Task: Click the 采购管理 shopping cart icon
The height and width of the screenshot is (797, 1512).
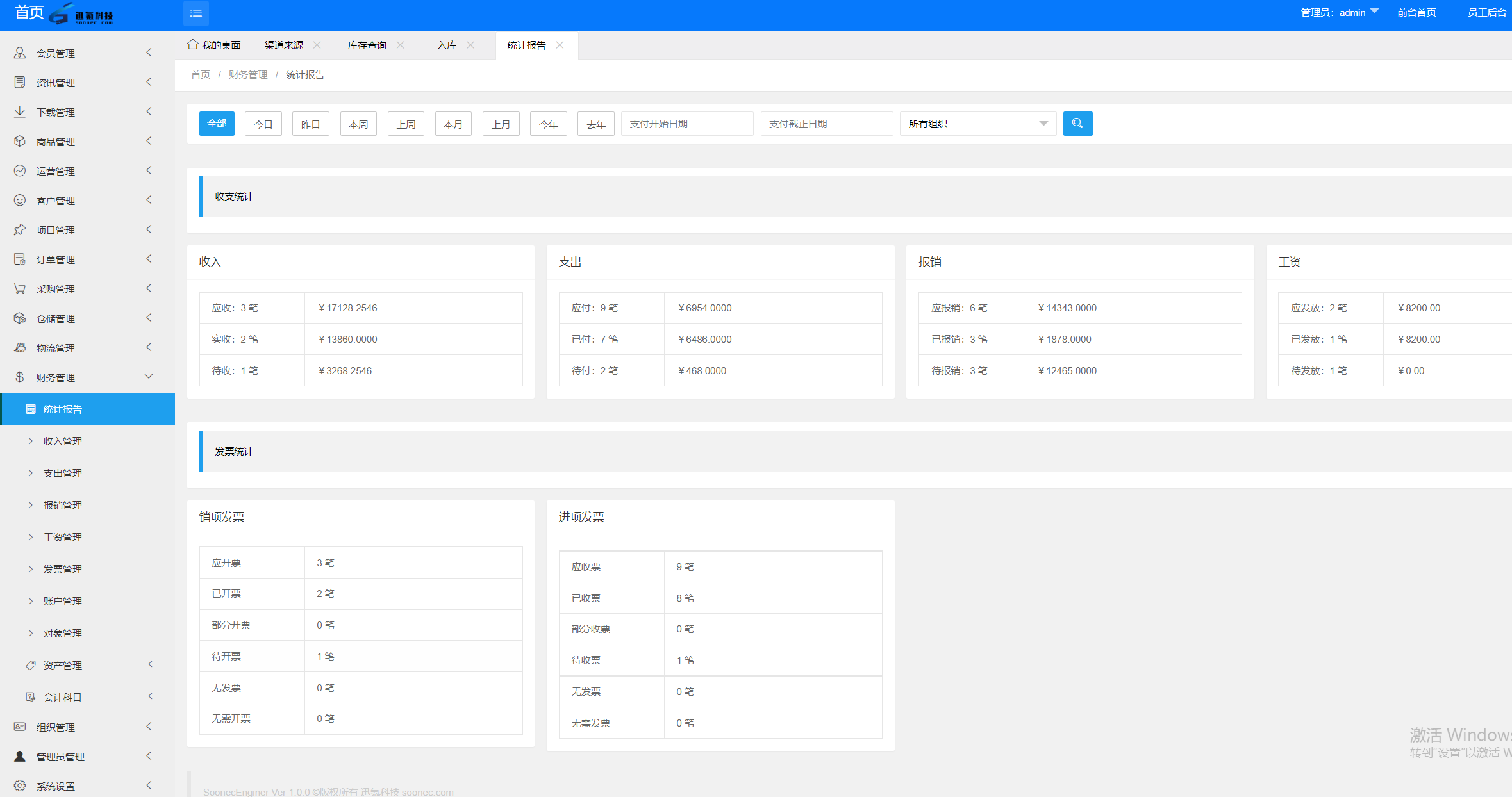Action: click(x=20, y=288)
